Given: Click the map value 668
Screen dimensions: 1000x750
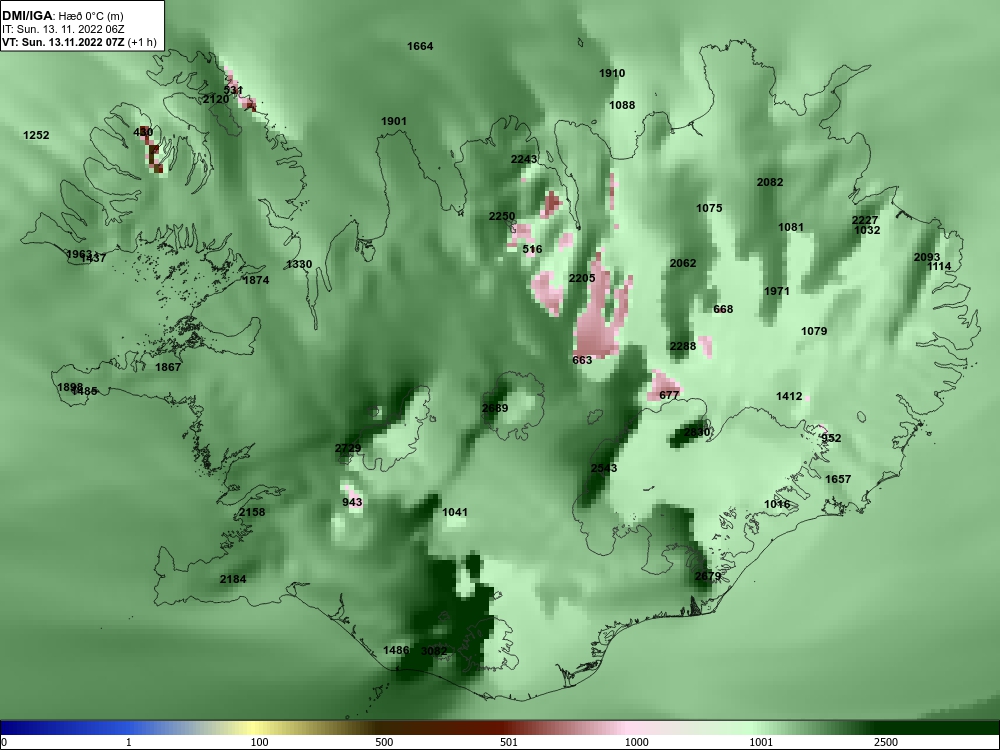Looking at the screenshot, I should pos(723,309).
